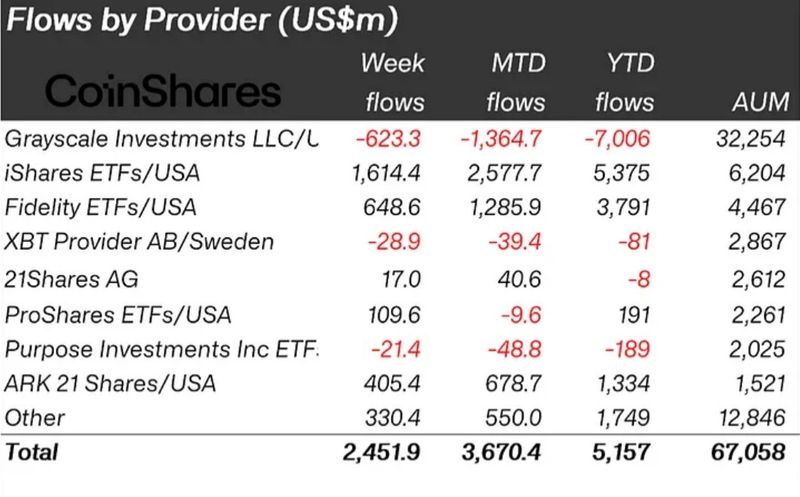This screenshot has height=497, width=800.
Task: Click the total AUM value 67,058
Action: pos(755,452)
